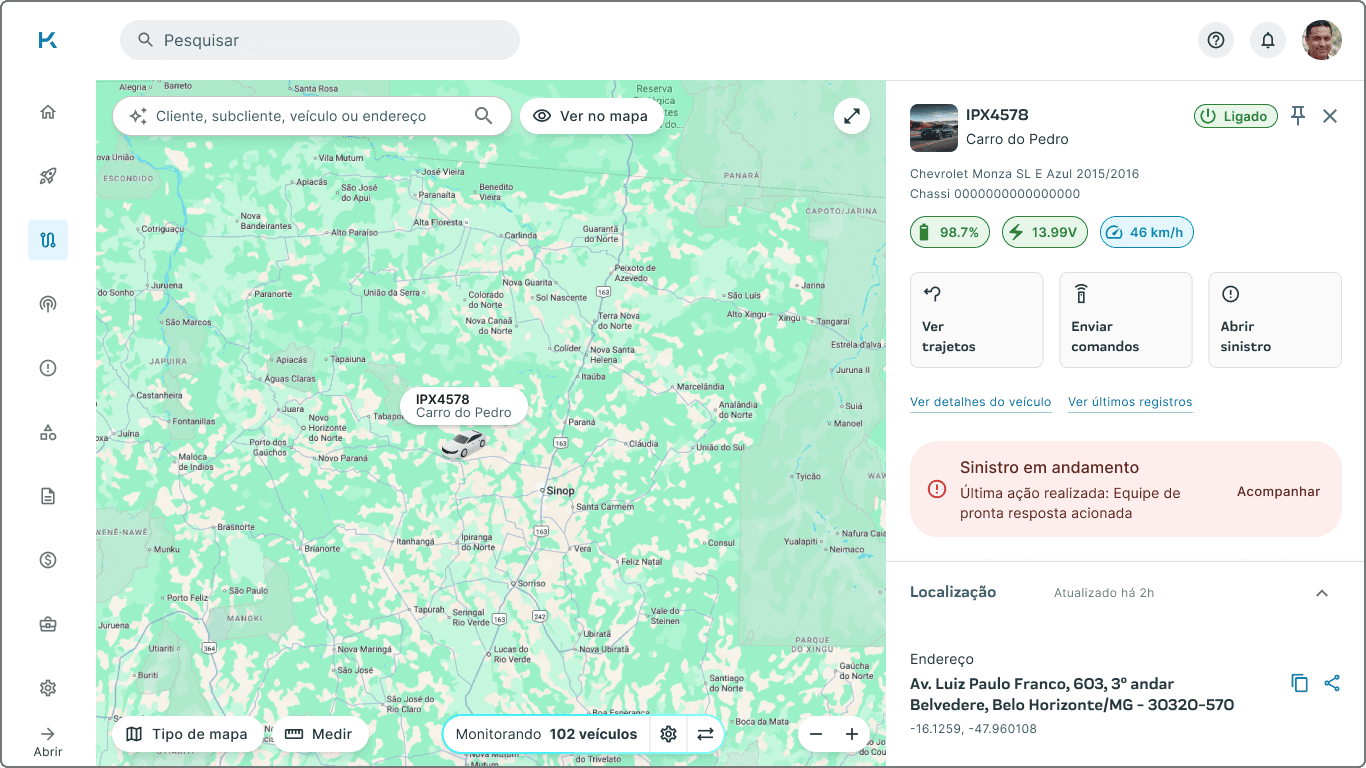The image size is (1366, 768).
Task: Open the briefcase icon in sidebar
Action: [x=48, y=624]
